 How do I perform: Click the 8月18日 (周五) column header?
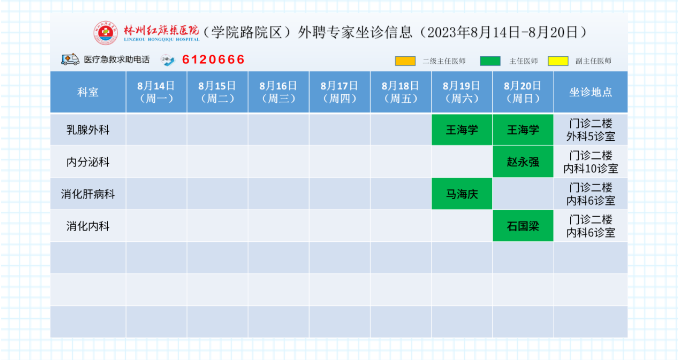401,92
